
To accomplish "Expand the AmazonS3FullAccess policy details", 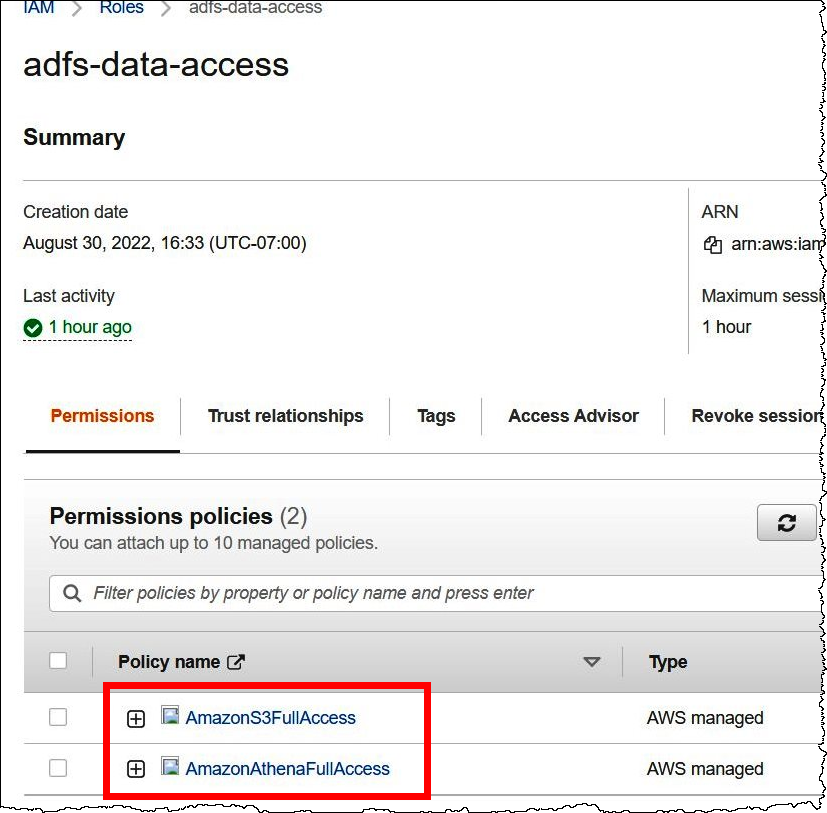I will click(136, 718).
